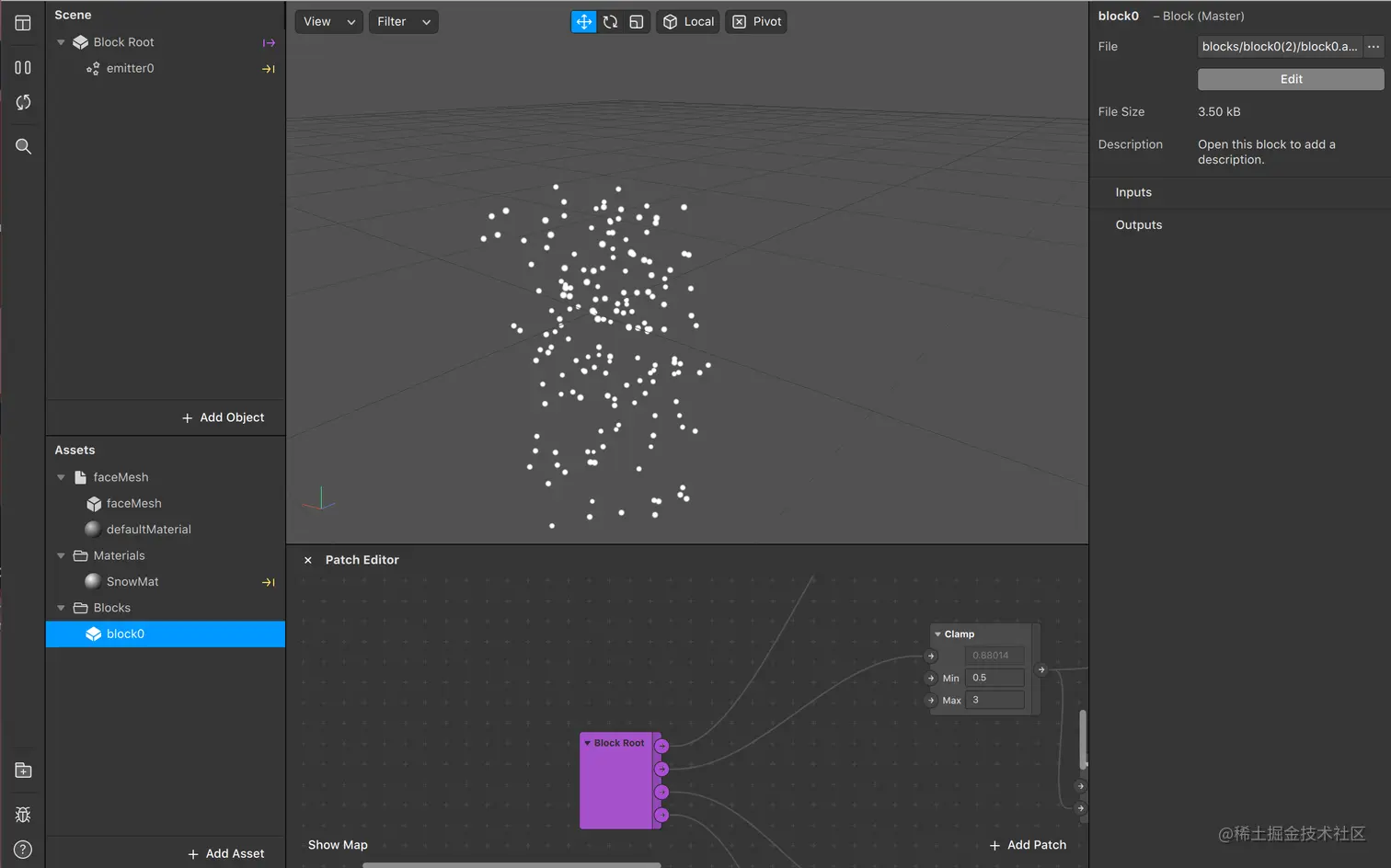
Task: Click the Clamp output port arrow
Action: click(1041, 669)
